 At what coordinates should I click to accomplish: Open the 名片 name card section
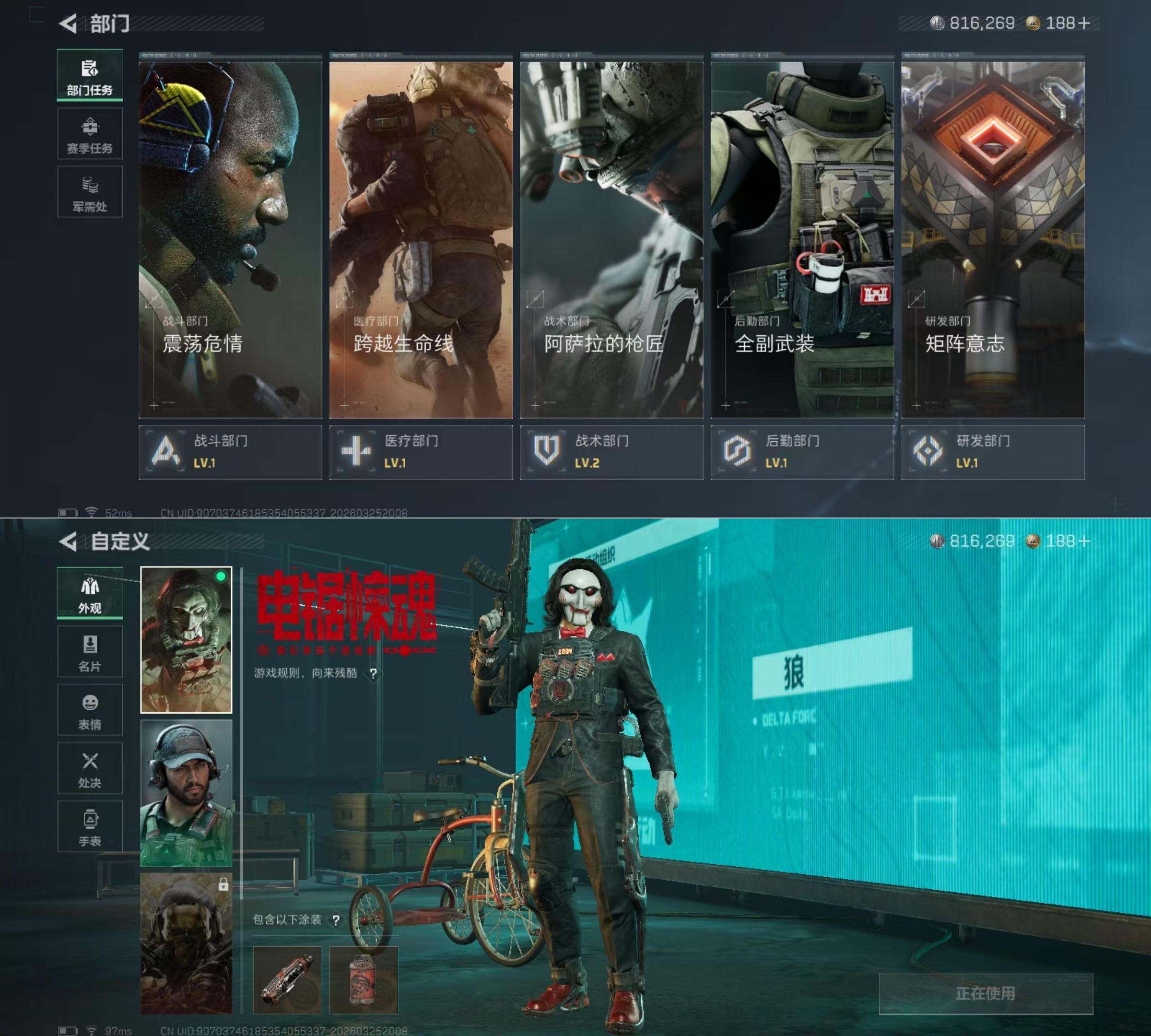point(90,652)
